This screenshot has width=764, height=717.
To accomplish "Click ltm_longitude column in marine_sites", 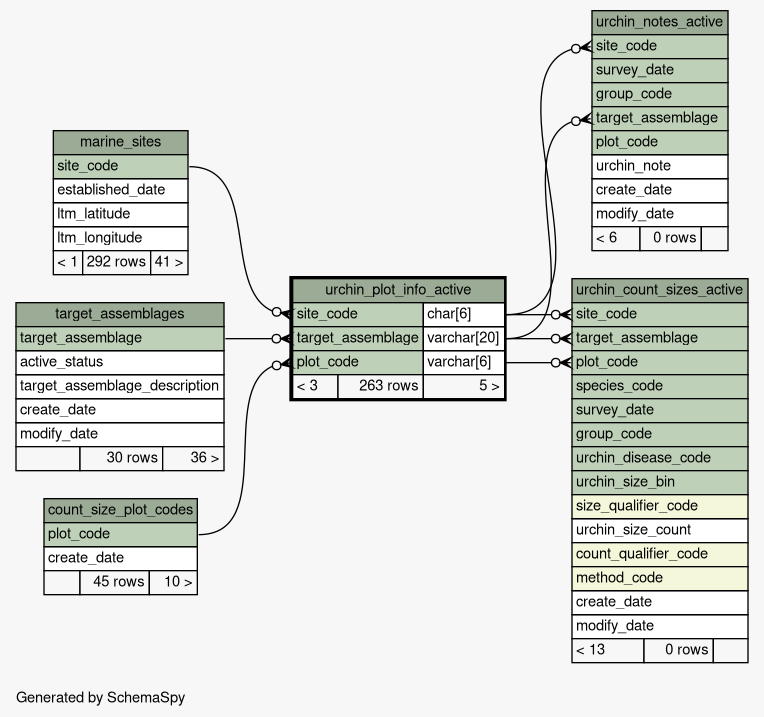I will pos(120,238).
